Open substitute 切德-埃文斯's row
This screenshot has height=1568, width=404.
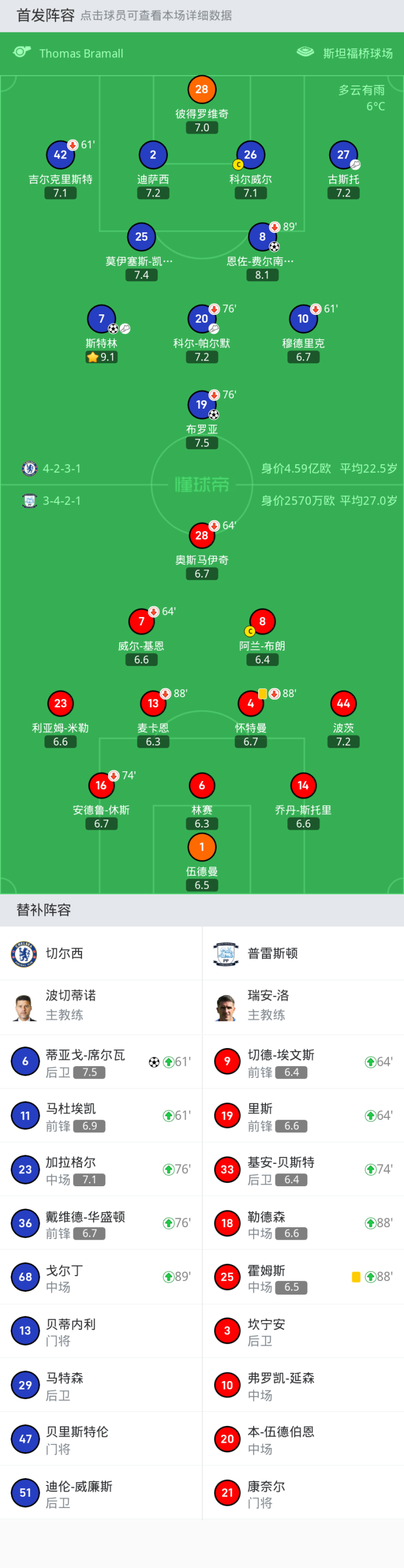[303, 1062]
